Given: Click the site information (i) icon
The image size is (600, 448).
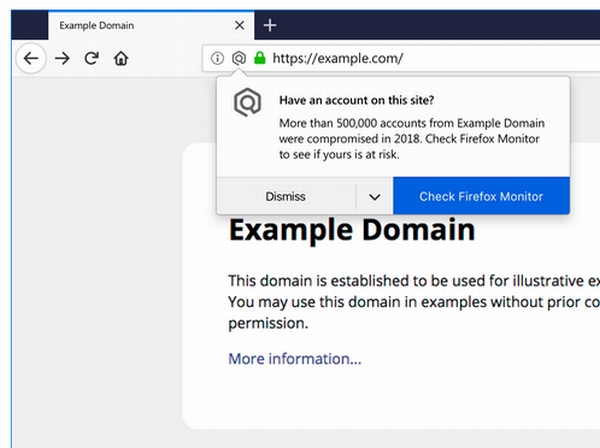Looking at the screenshot, I should [x=217, y=58].
